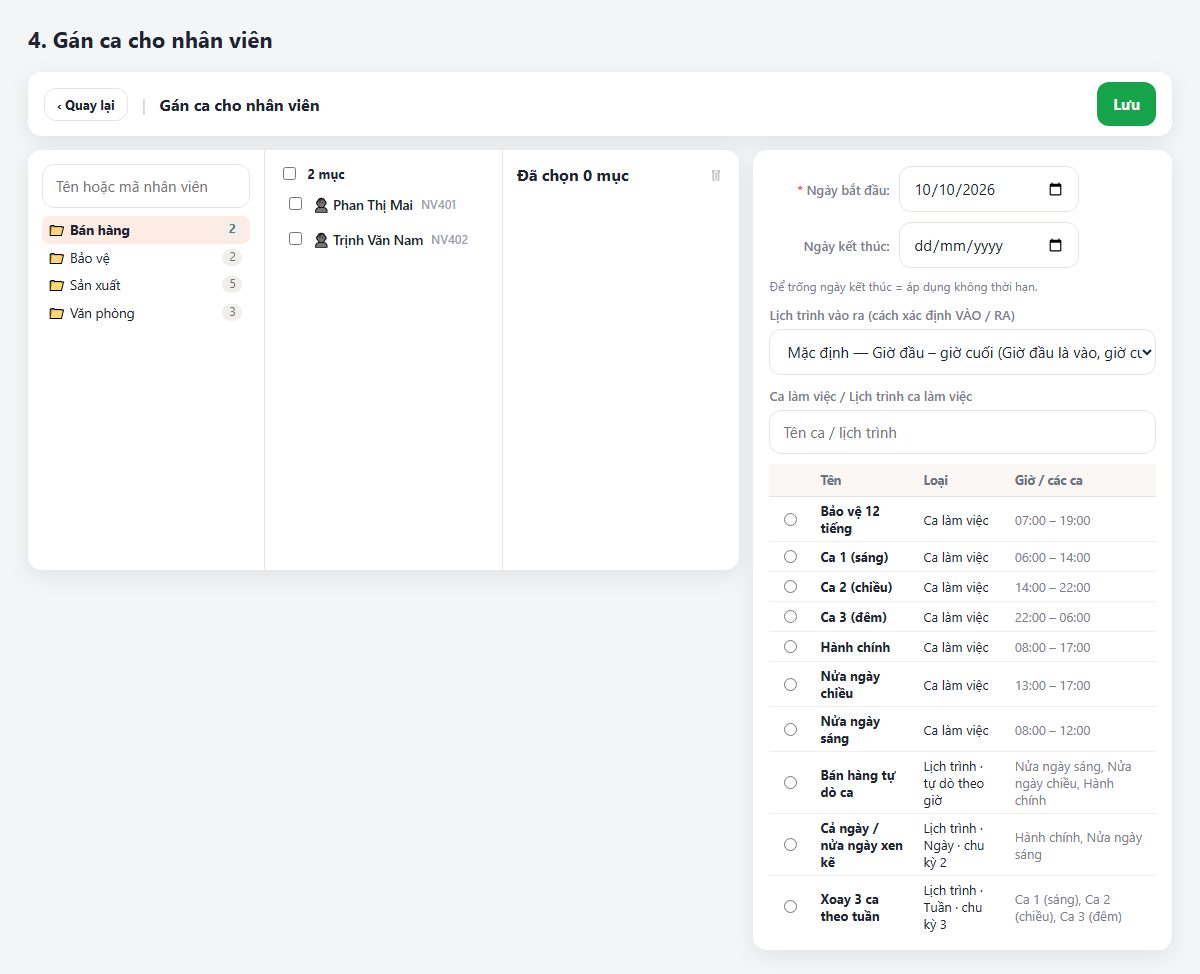Click the 'Giờ / các ca' column header
The height and width of the screenshot is (974, 1200).
(x=1049, y=481)
